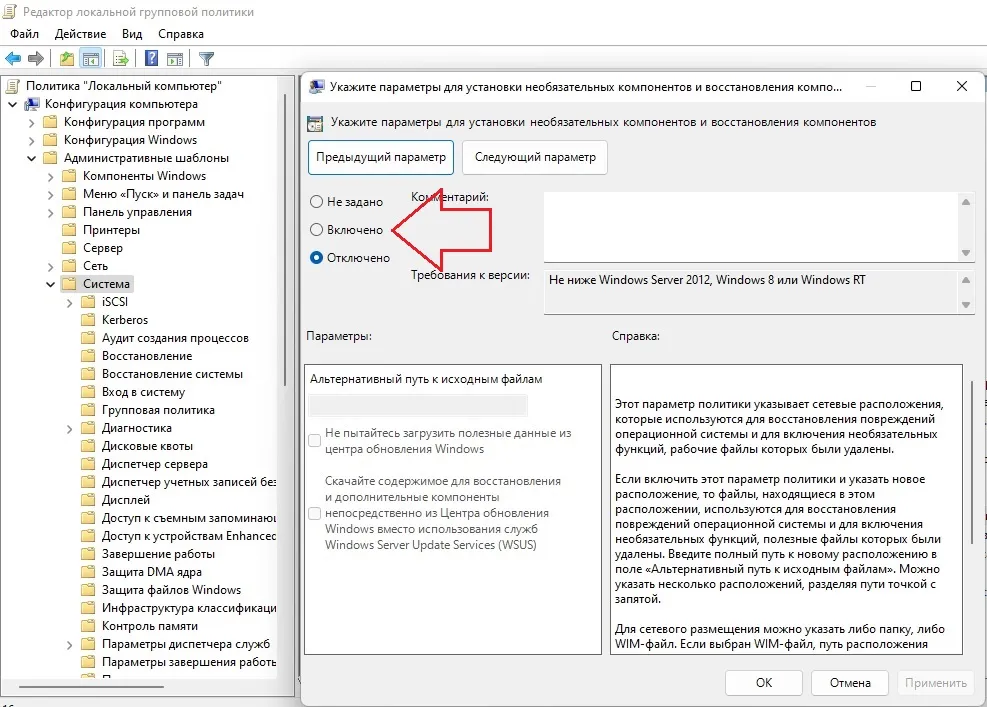987x707 pixels.
Task: Click the help text vertical scrollbar
Action: coord(973,460)
